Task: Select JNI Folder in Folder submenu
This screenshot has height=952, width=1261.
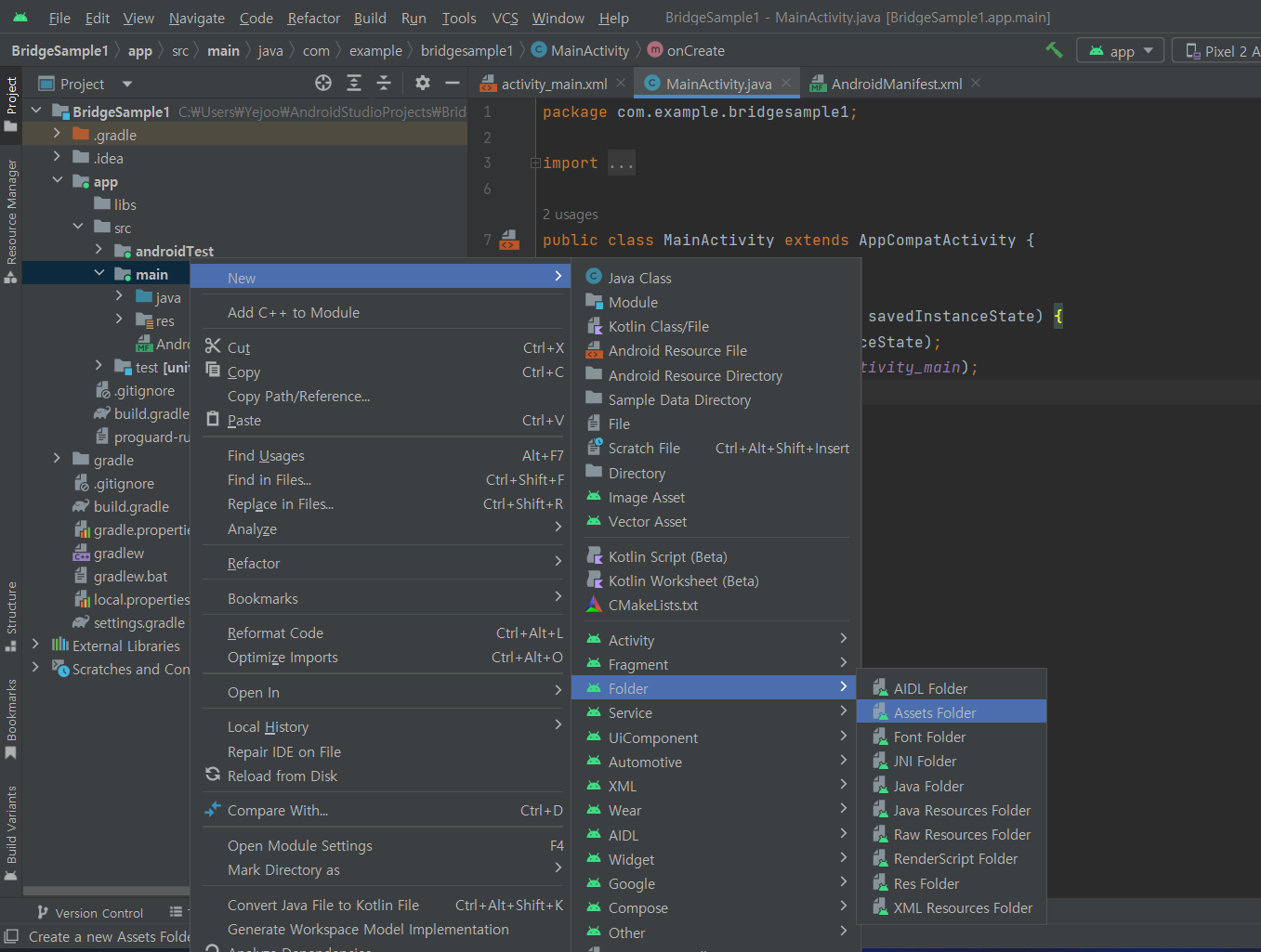Action: [952, 761]
